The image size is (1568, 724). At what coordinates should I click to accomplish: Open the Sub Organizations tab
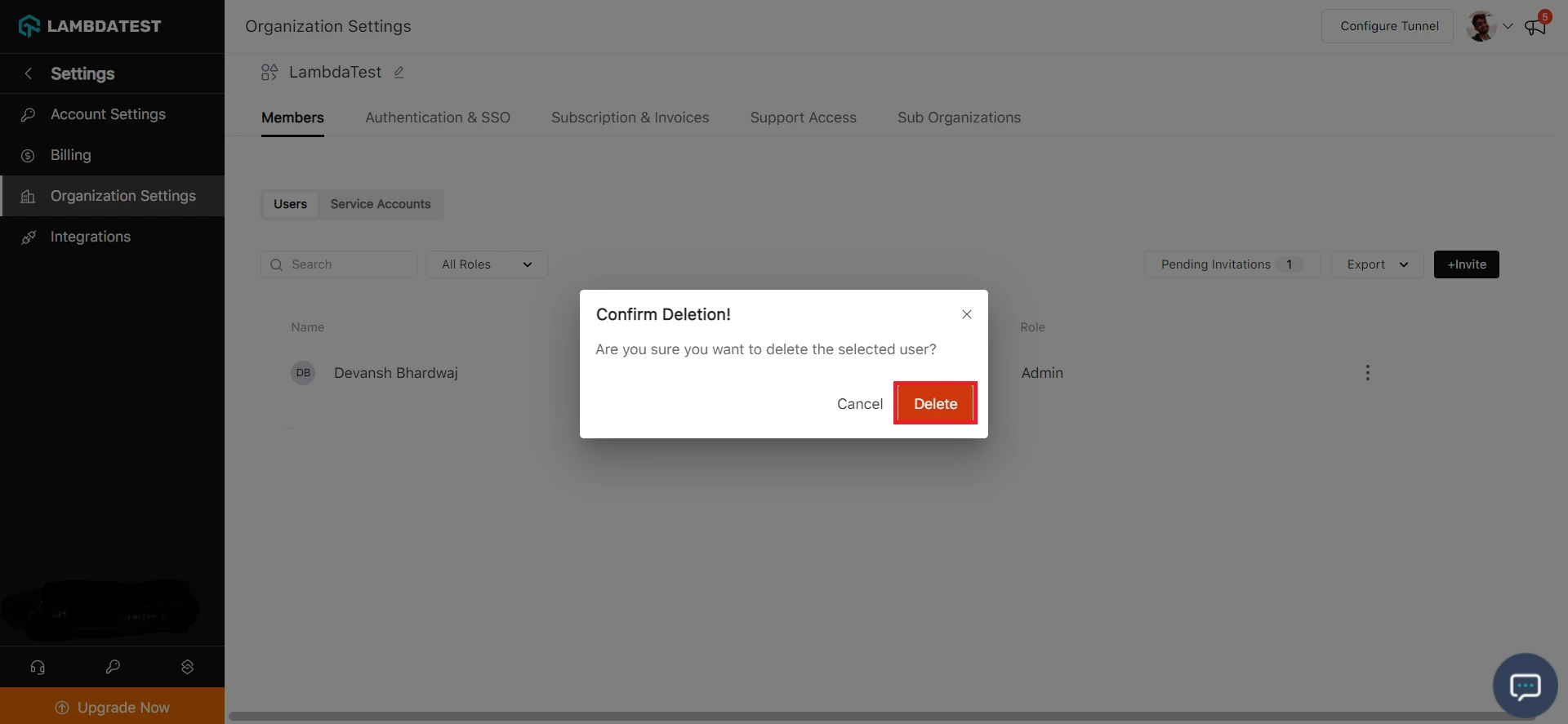coord(959,118)
